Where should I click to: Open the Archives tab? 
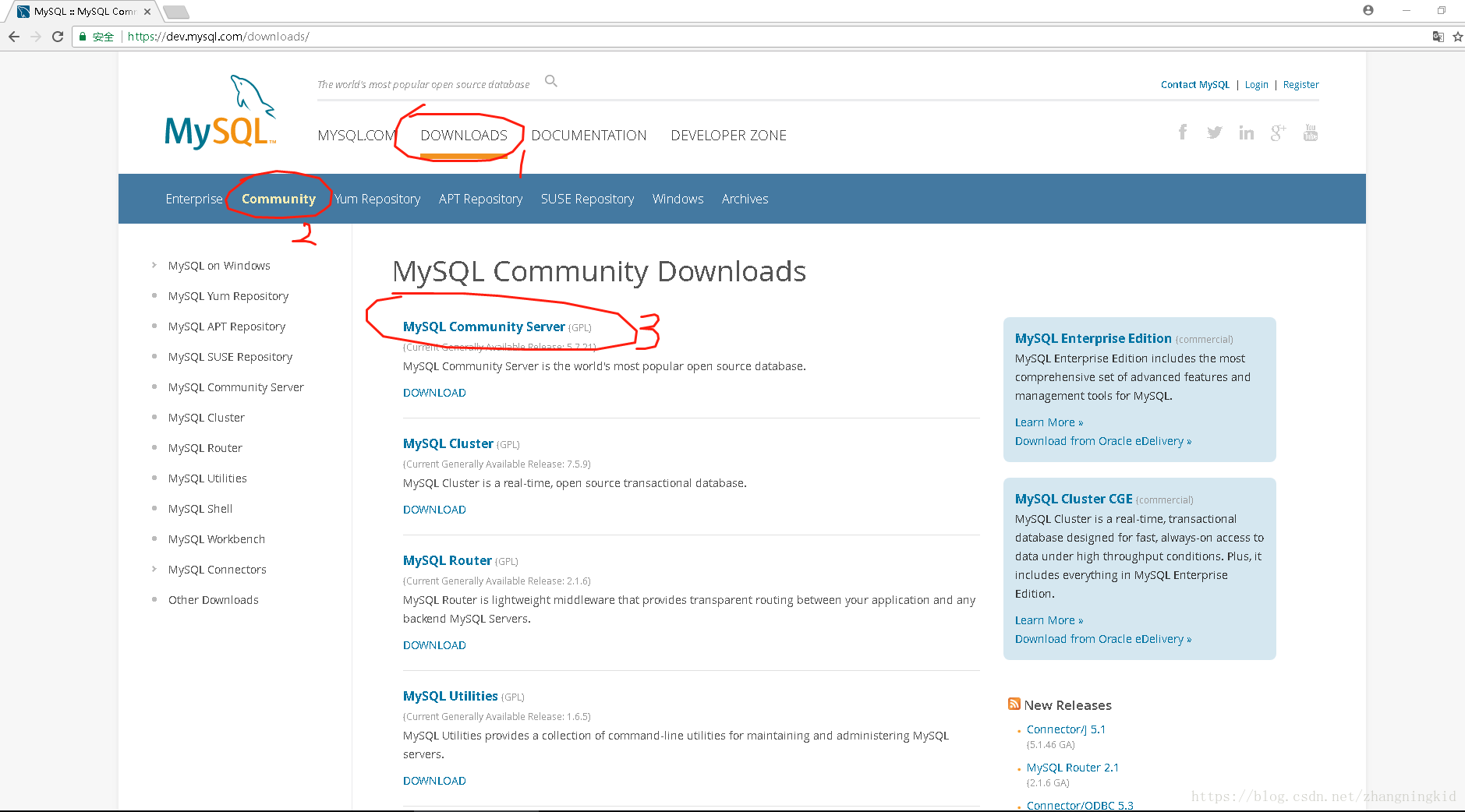(x=745, y=199)
